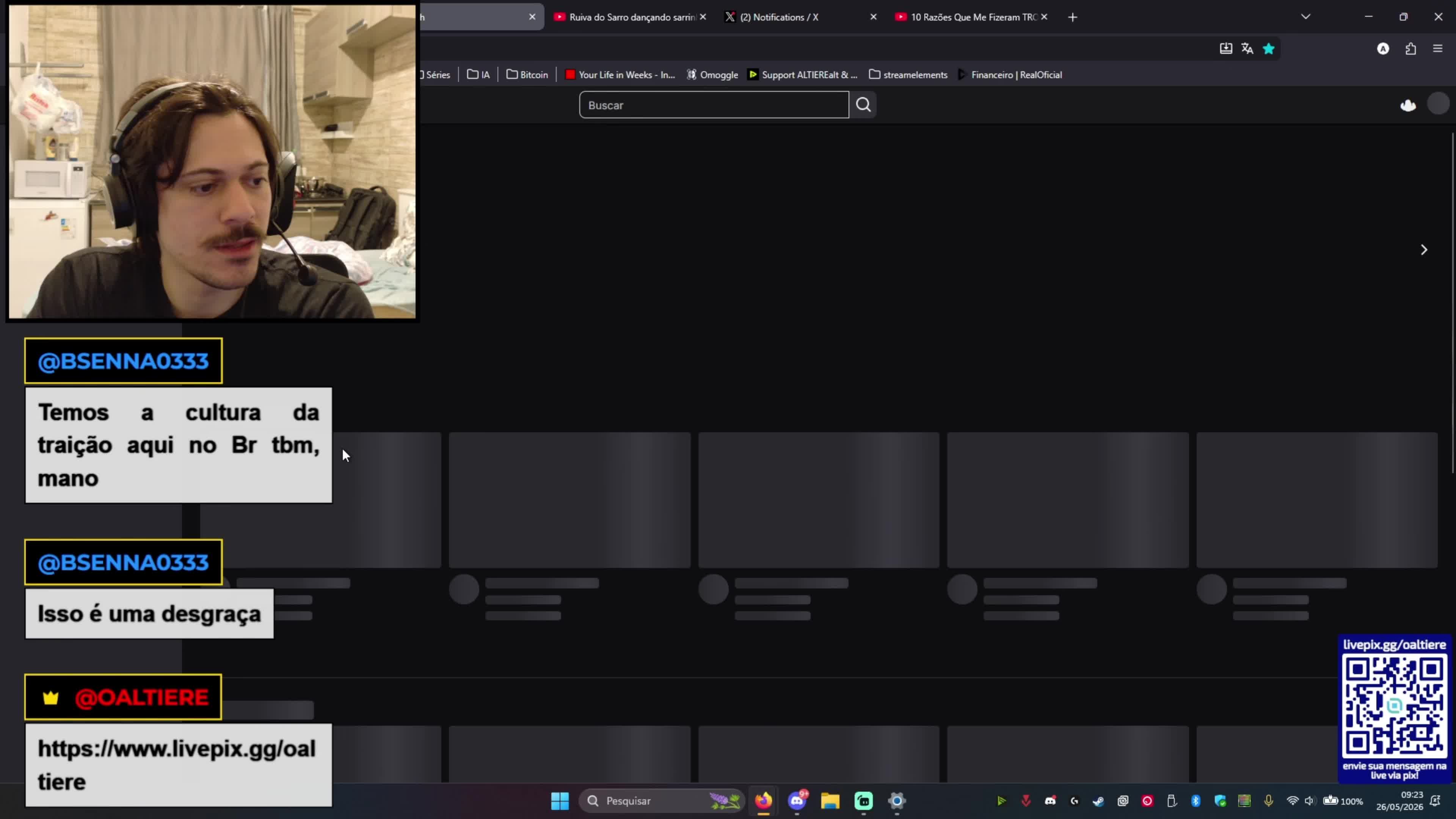Open the Steam tray icon
Viewport: 1456px width, 819px height.
1098,800
